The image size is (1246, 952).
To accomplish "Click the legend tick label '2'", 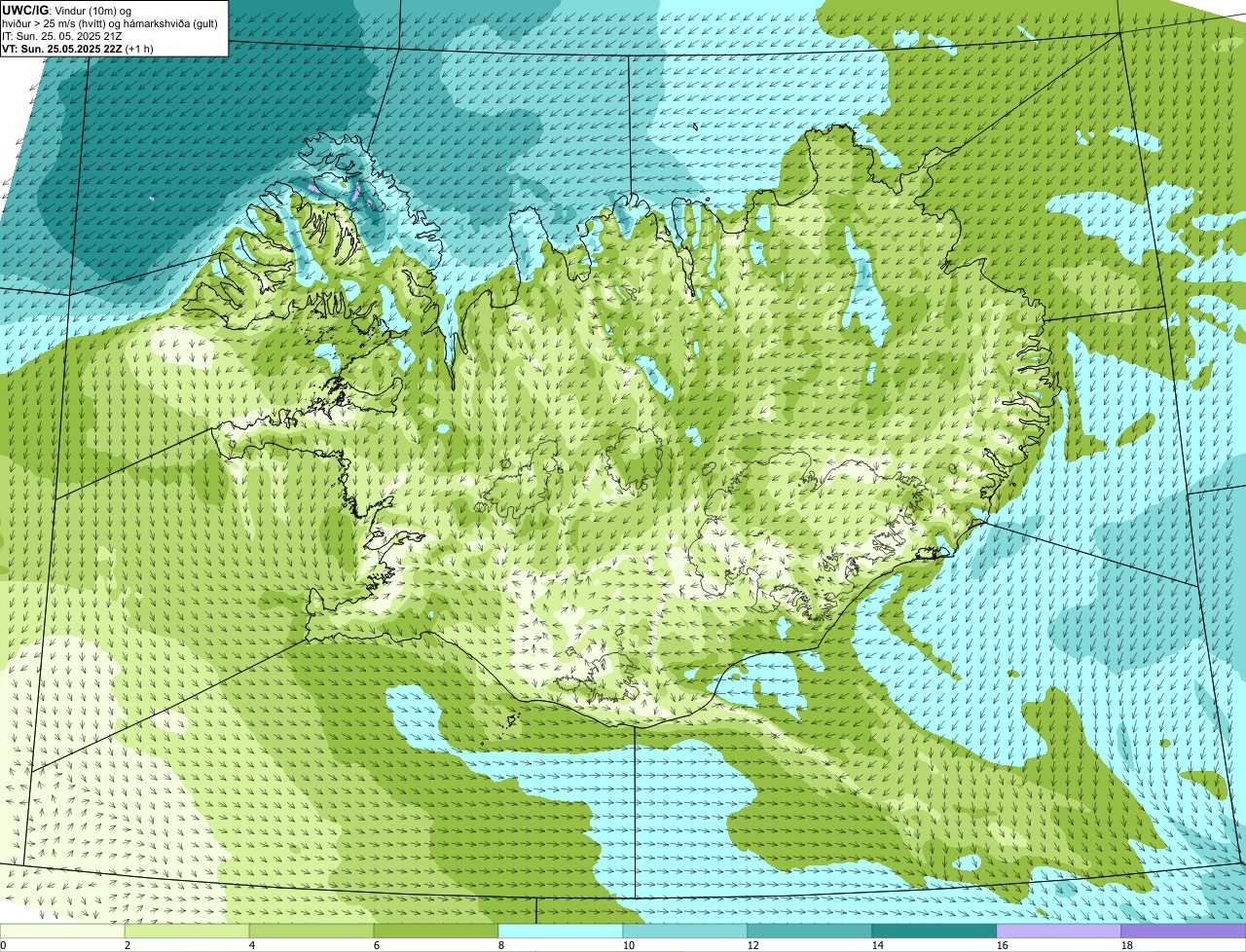I will click(128, 945).
